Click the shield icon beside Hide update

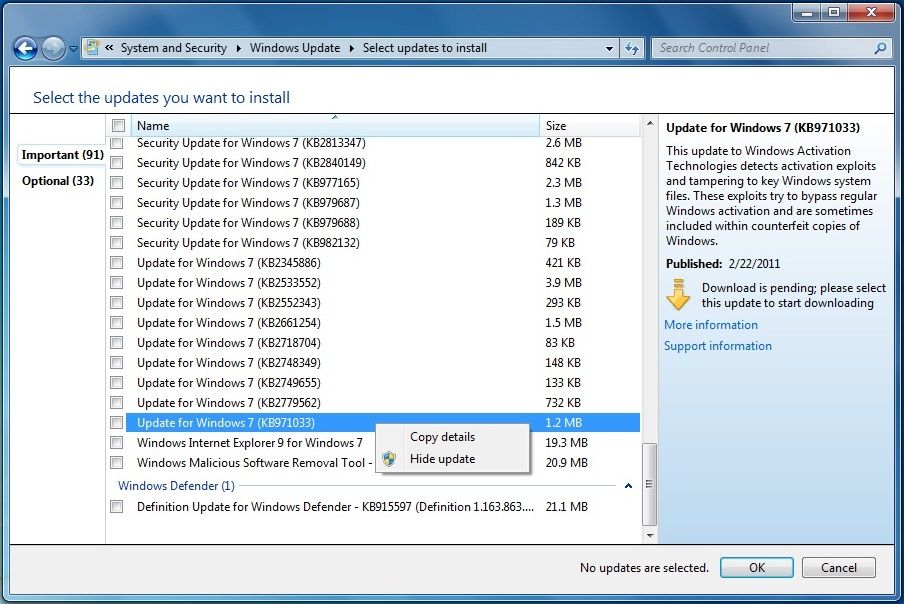click(390, 459)
